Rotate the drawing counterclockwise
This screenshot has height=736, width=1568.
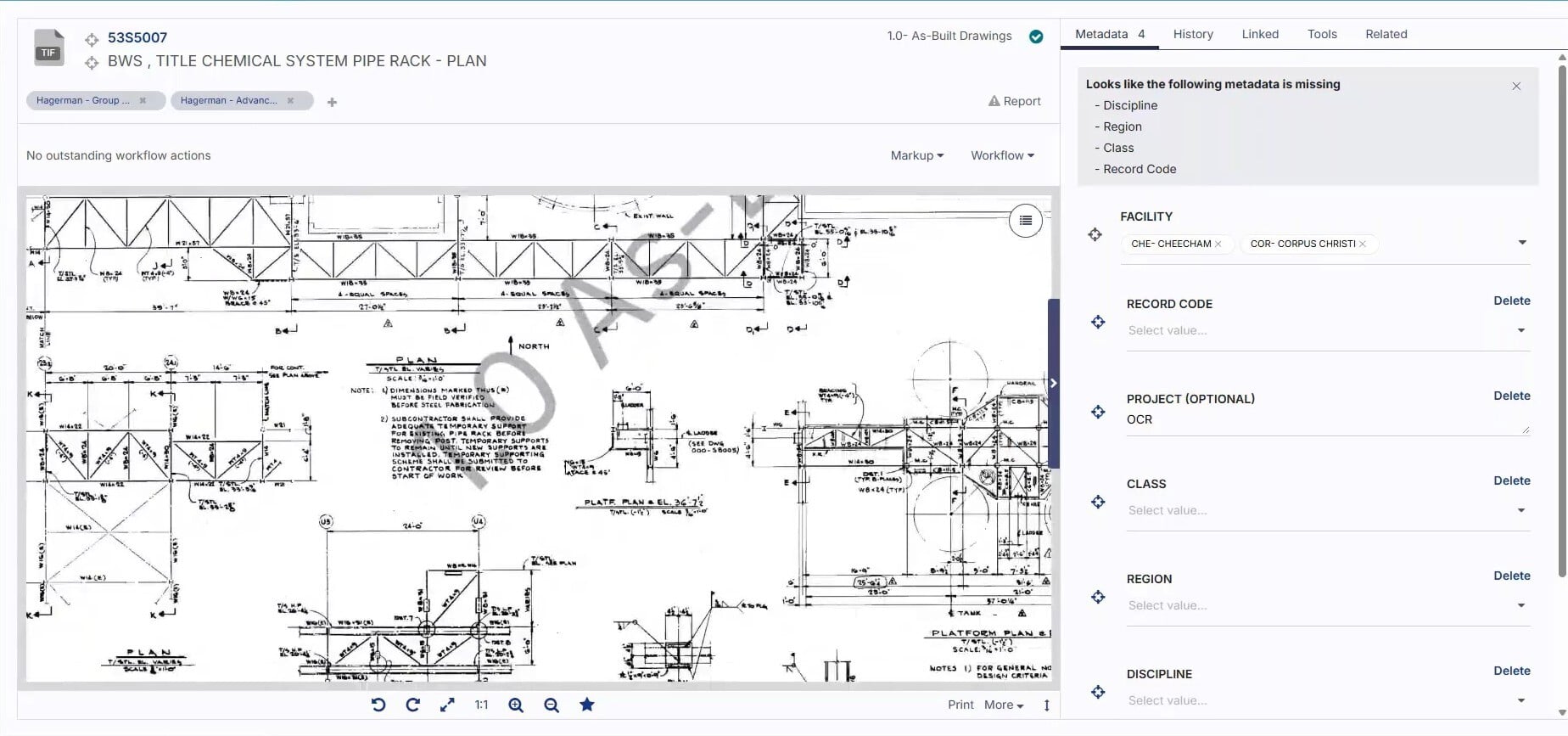[x=378, y=705]
